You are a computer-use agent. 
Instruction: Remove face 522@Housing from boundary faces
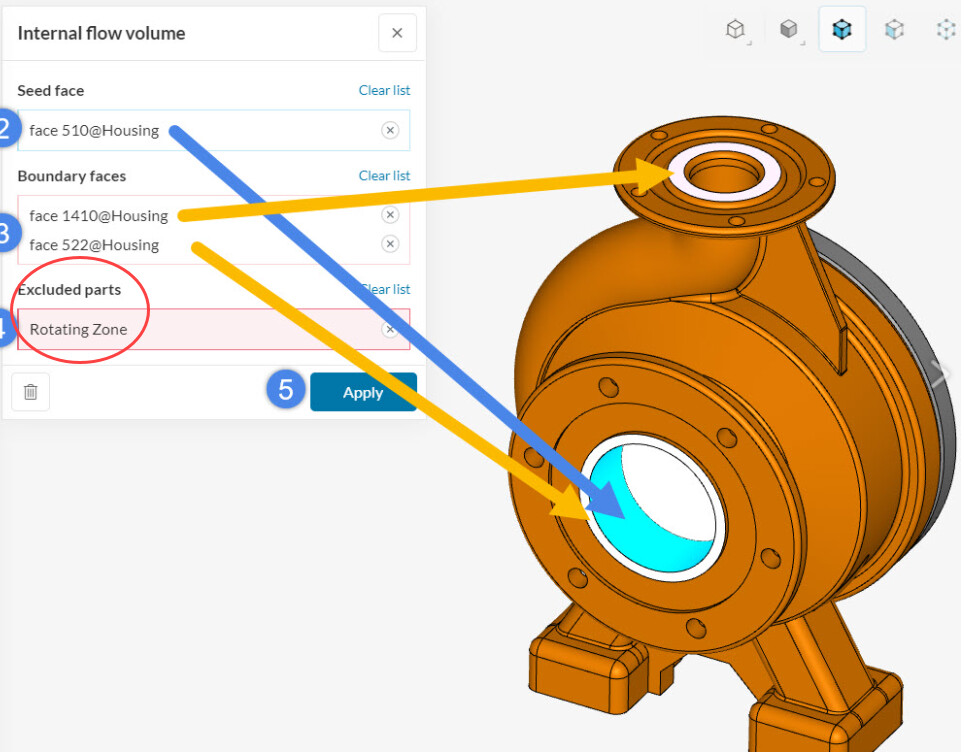[390, 244]
